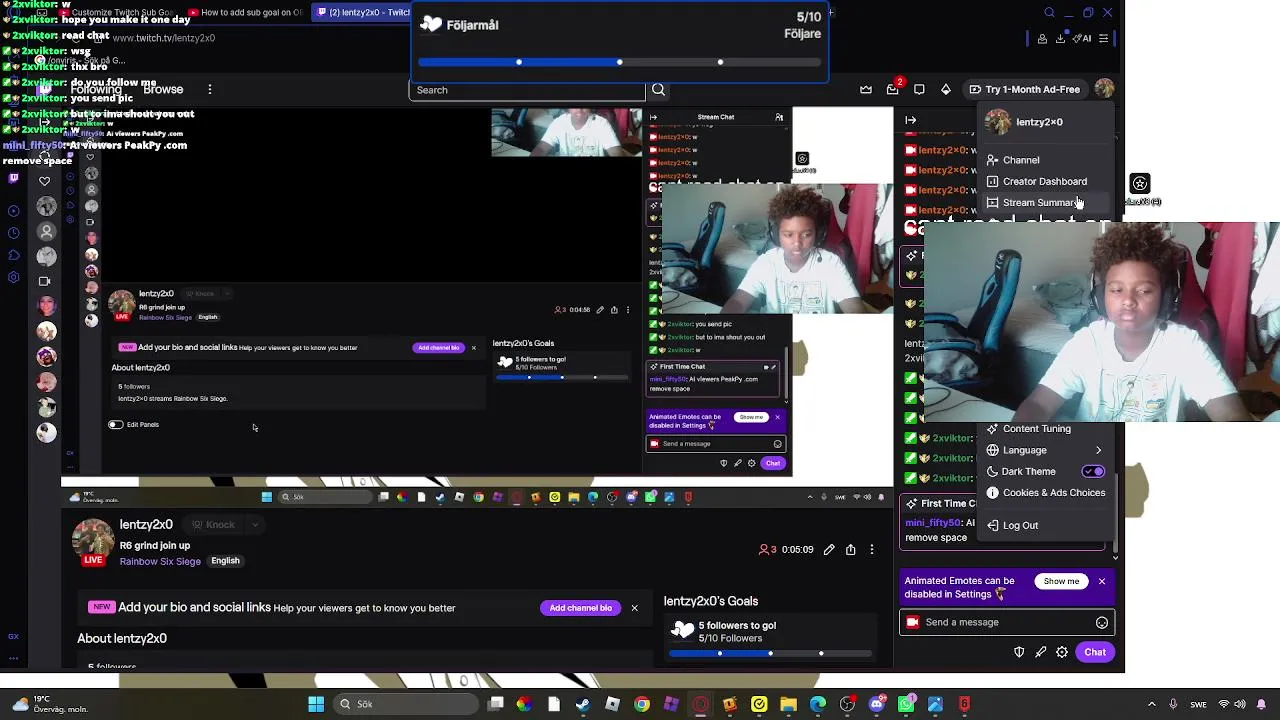Click main lentzy2x0's Goals progress bar
Image resolution: width=1280 pixels, height=720 pixels.
[770, 654]
